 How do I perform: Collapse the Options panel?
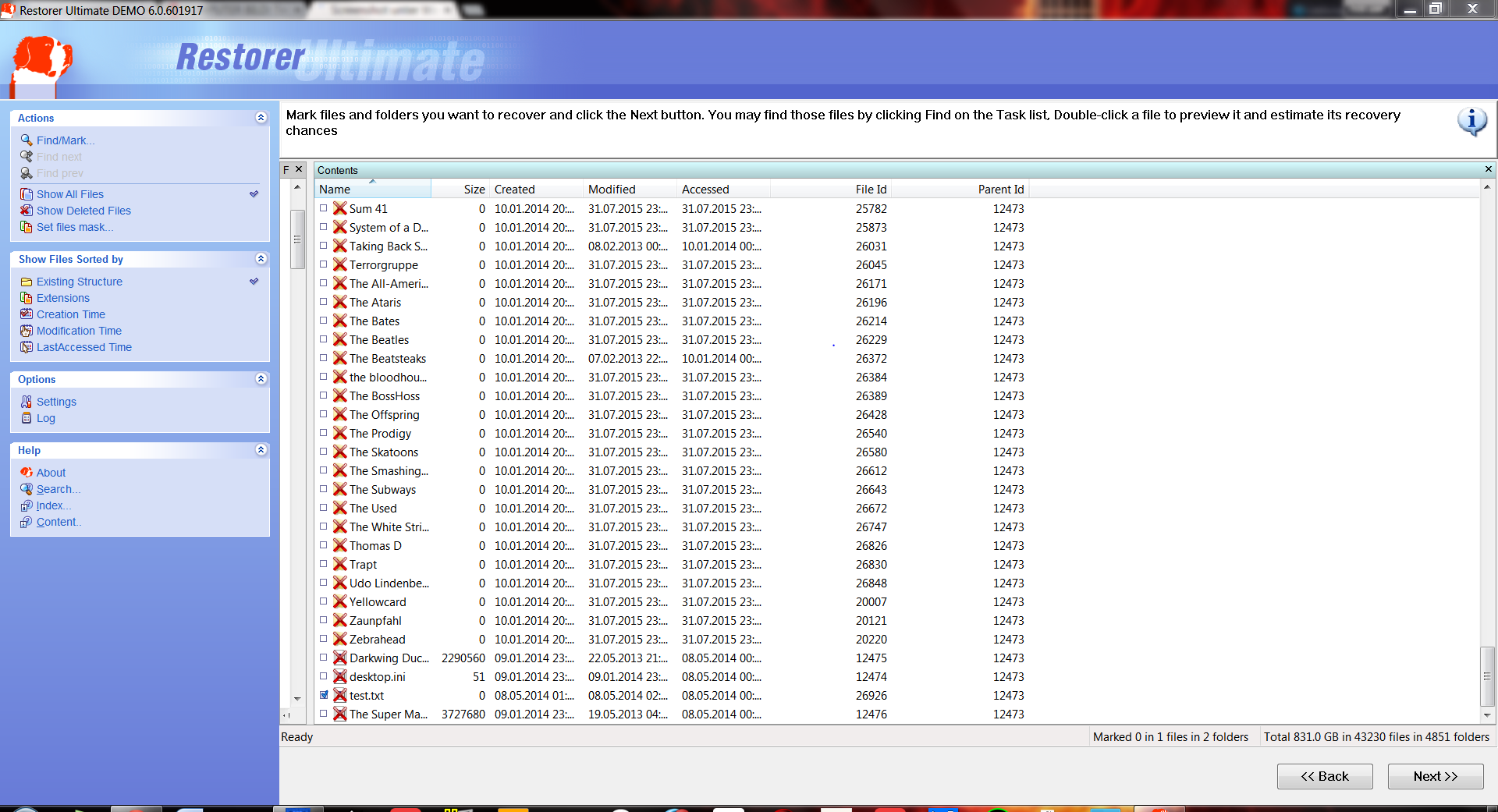pos(261,379)
